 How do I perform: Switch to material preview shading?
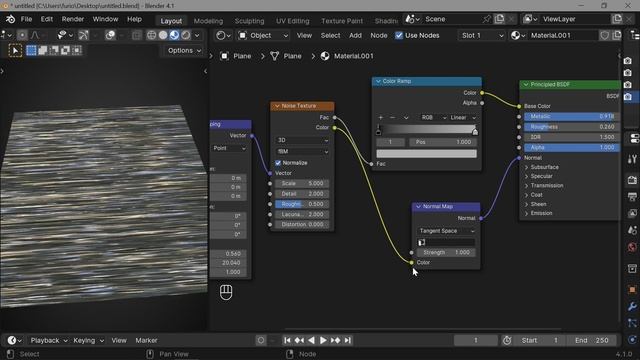pos(174,36)
